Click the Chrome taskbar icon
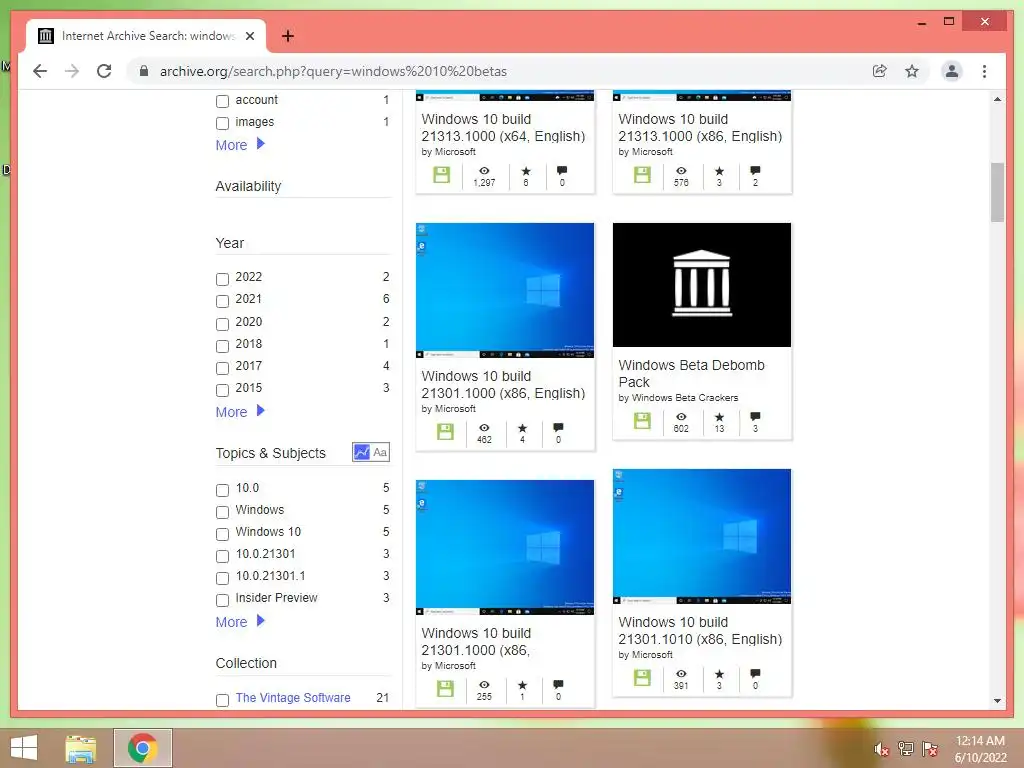The image size is (1024, 768). coord(142,748)
